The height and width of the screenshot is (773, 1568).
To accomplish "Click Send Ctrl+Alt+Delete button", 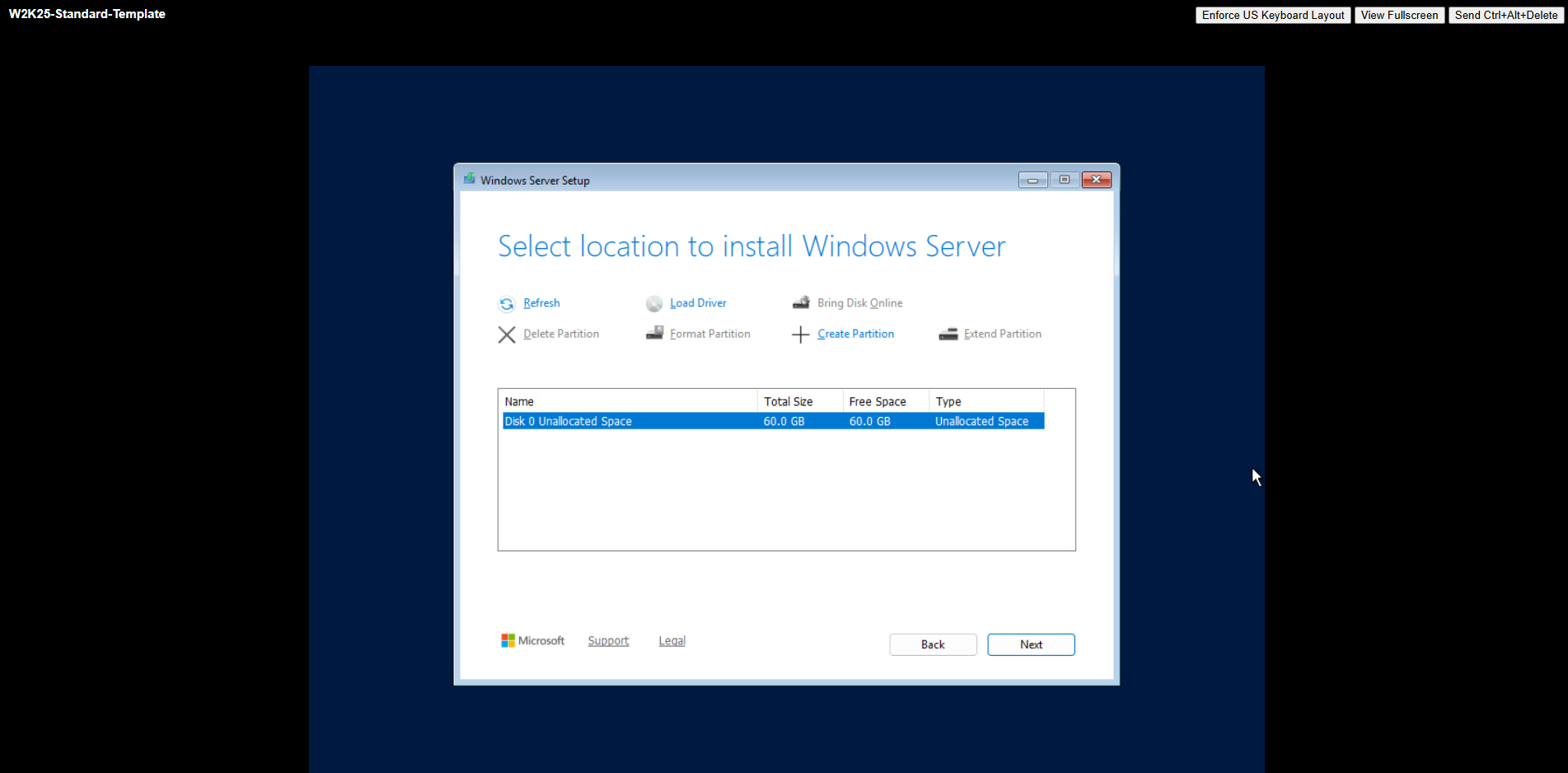I will (x=1506, y=15).
